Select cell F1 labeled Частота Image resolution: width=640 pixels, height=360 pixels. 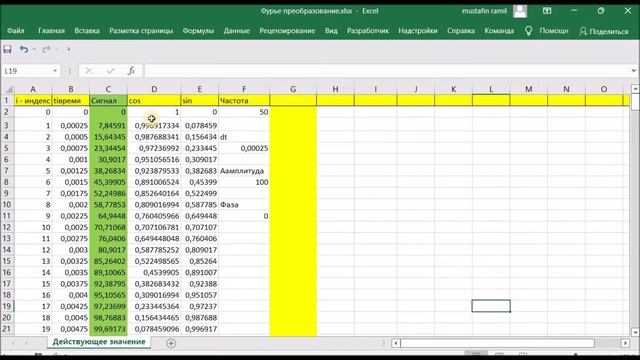pyautogui.click(x=244, y=100)
